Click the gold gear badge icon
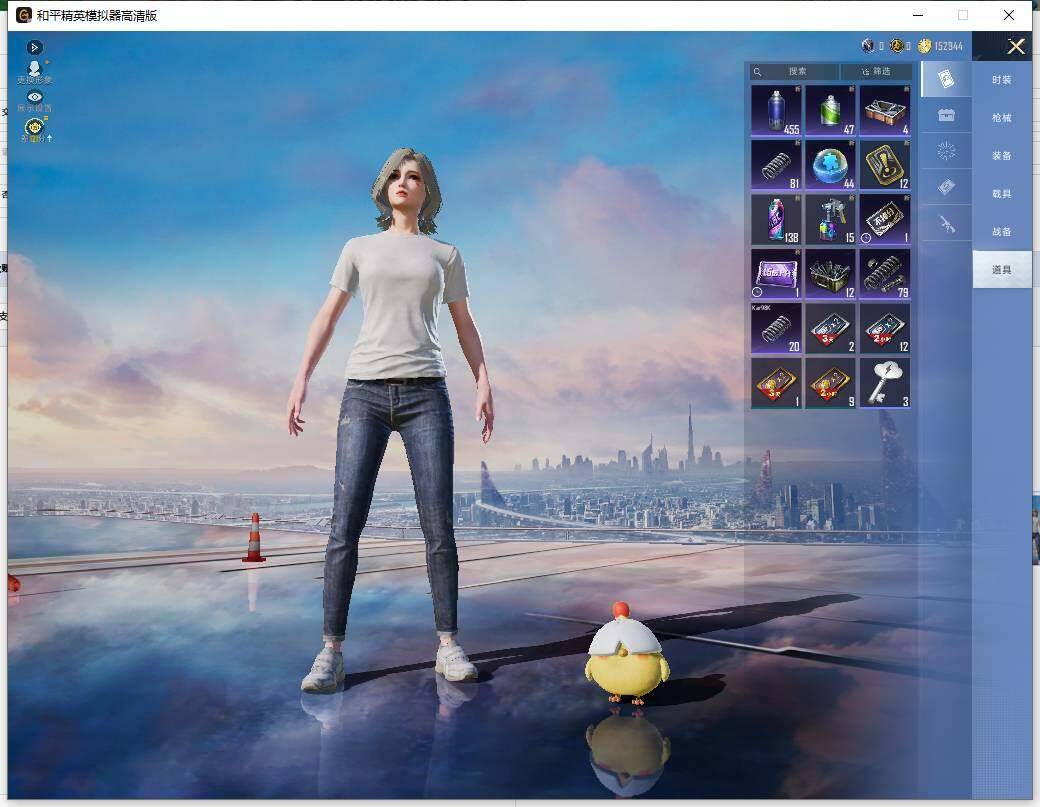Image resolution: width=1040 pixels, height=807 pixels. 34,126
